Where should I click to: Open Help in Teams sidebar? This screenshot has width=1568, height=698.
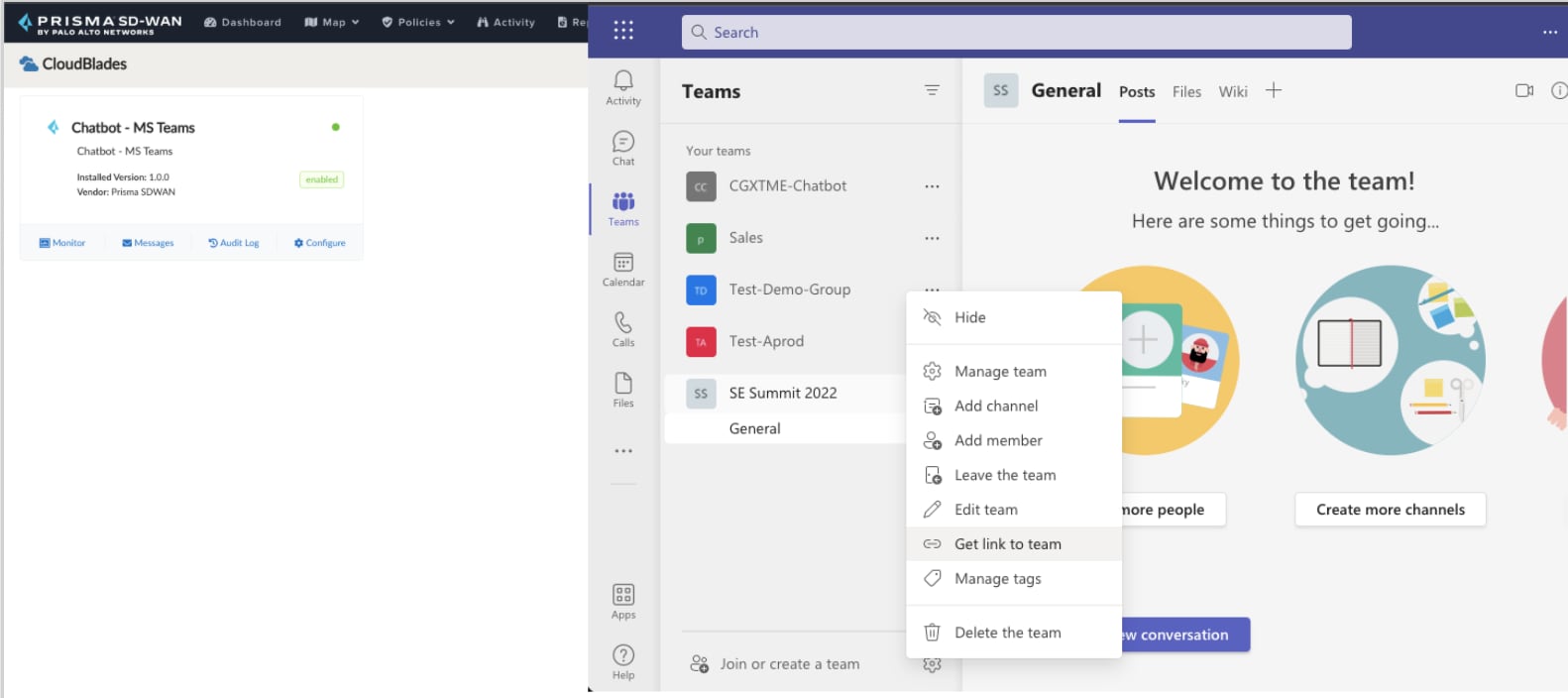623,662
